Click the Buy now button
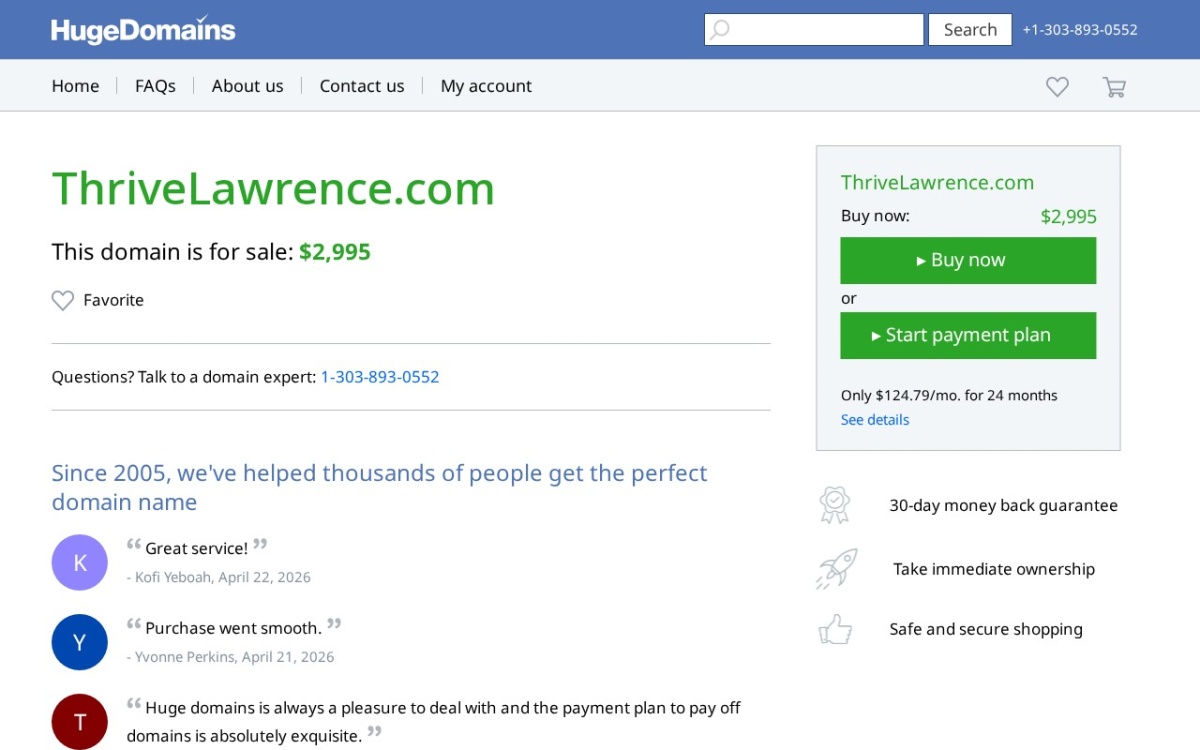 tap(968, 260)
